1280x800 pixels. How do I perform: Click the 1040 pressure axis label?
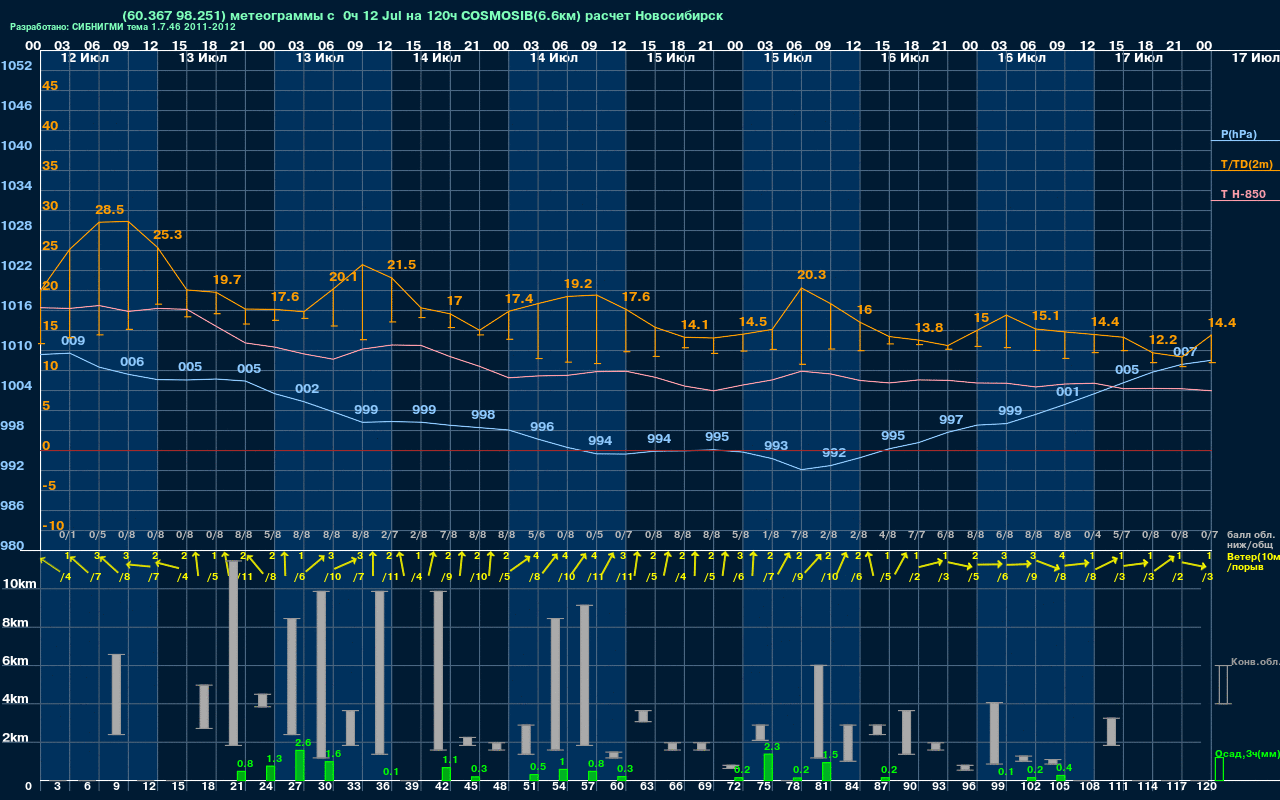(16, 146)
